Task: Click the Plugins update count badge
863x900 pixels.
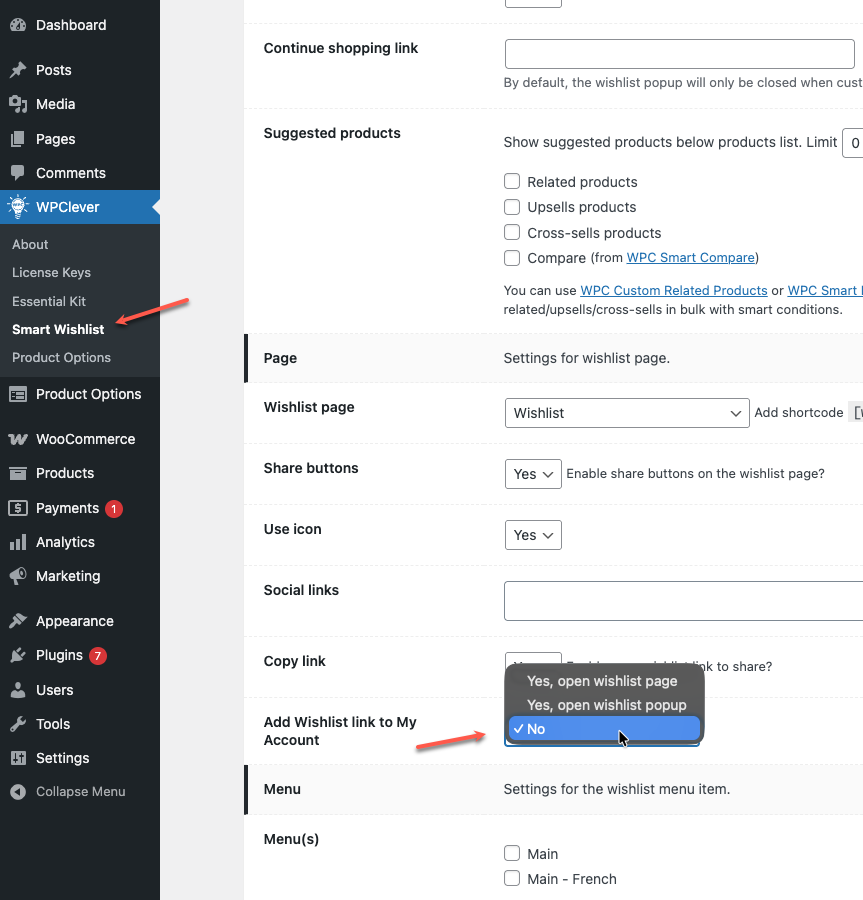Action: point(98,655)
